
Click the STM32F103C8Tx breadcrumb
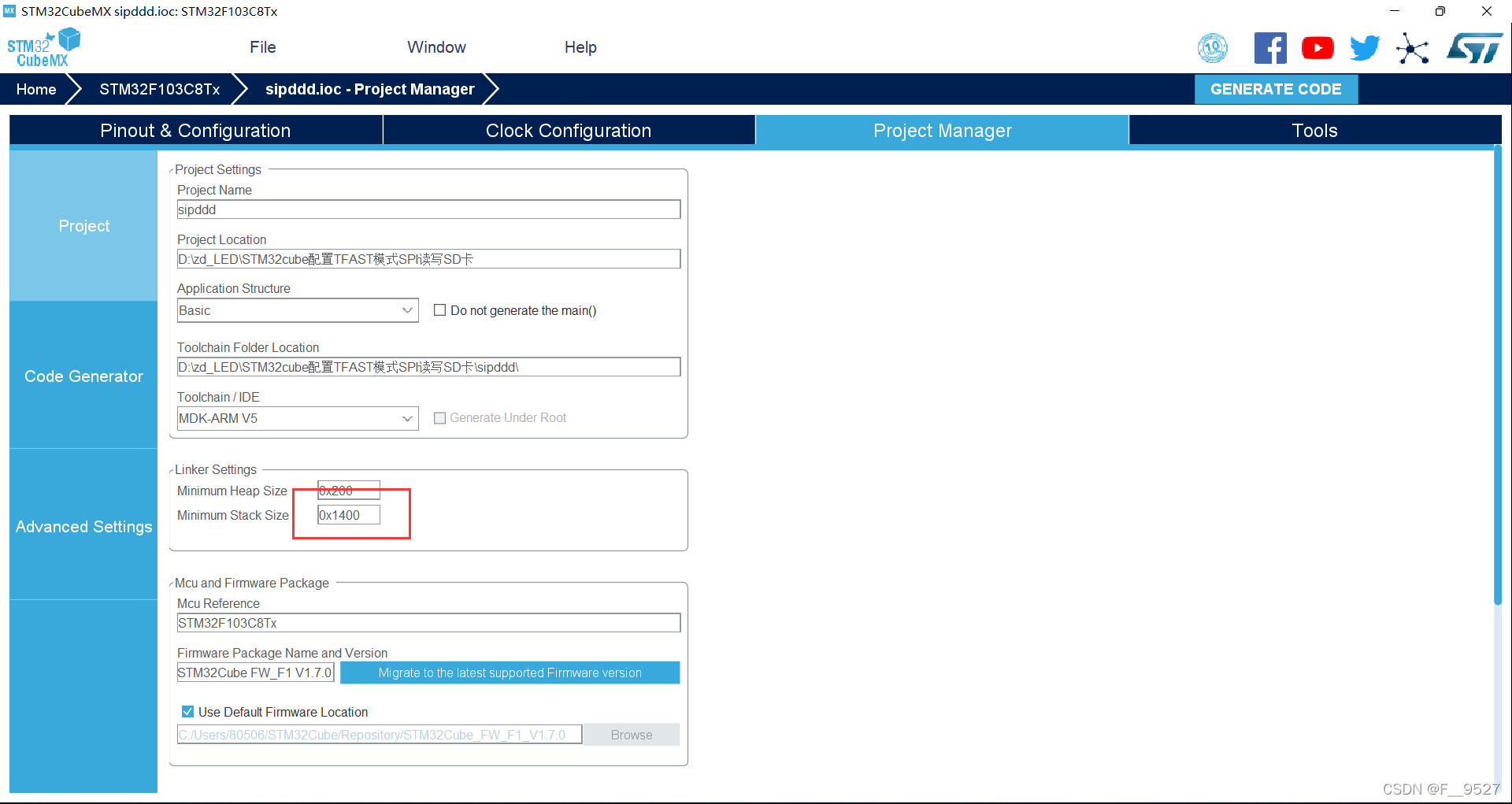159,89
